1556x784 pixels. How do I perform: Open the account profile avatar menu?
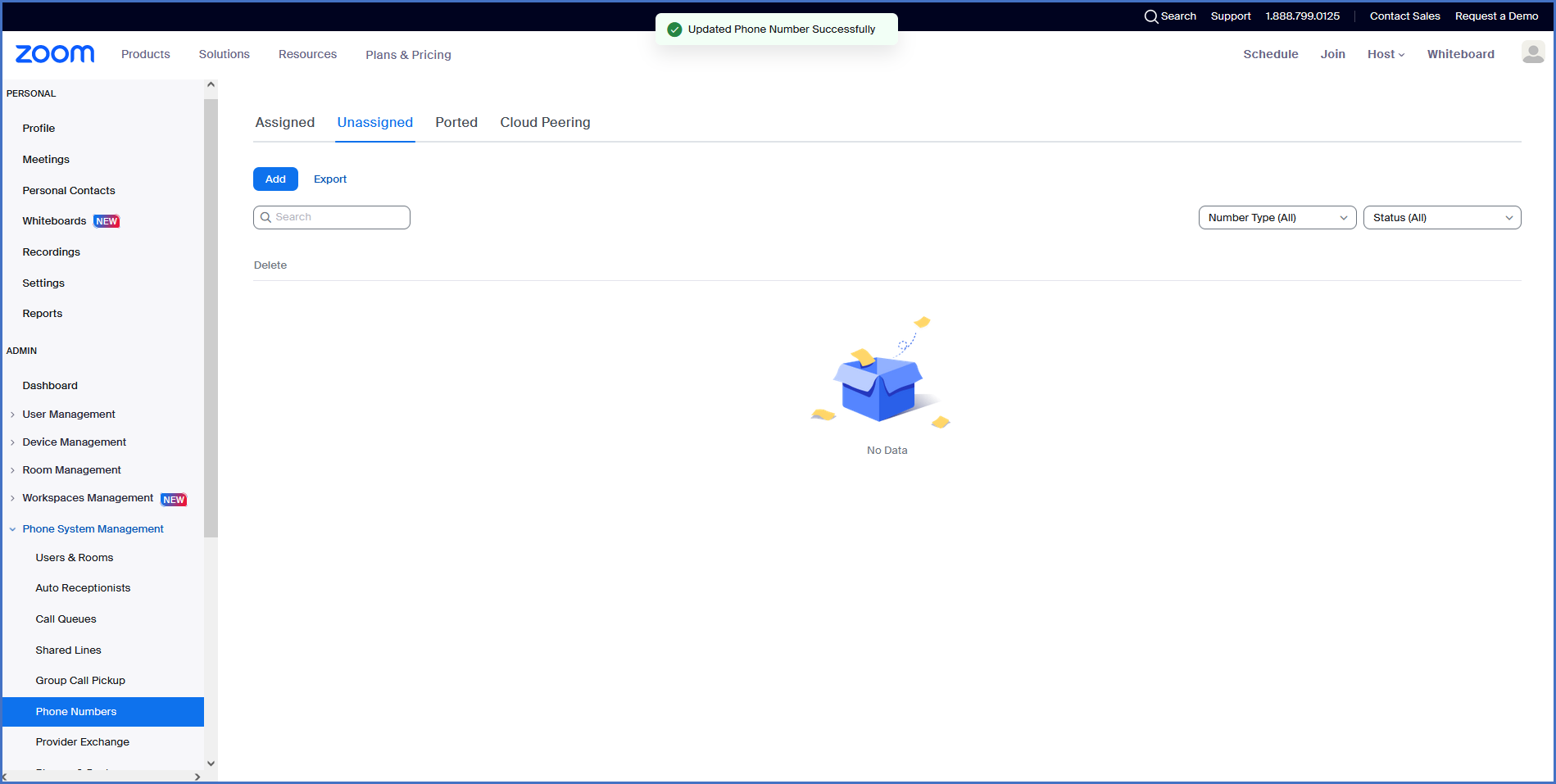[1532, 52]
